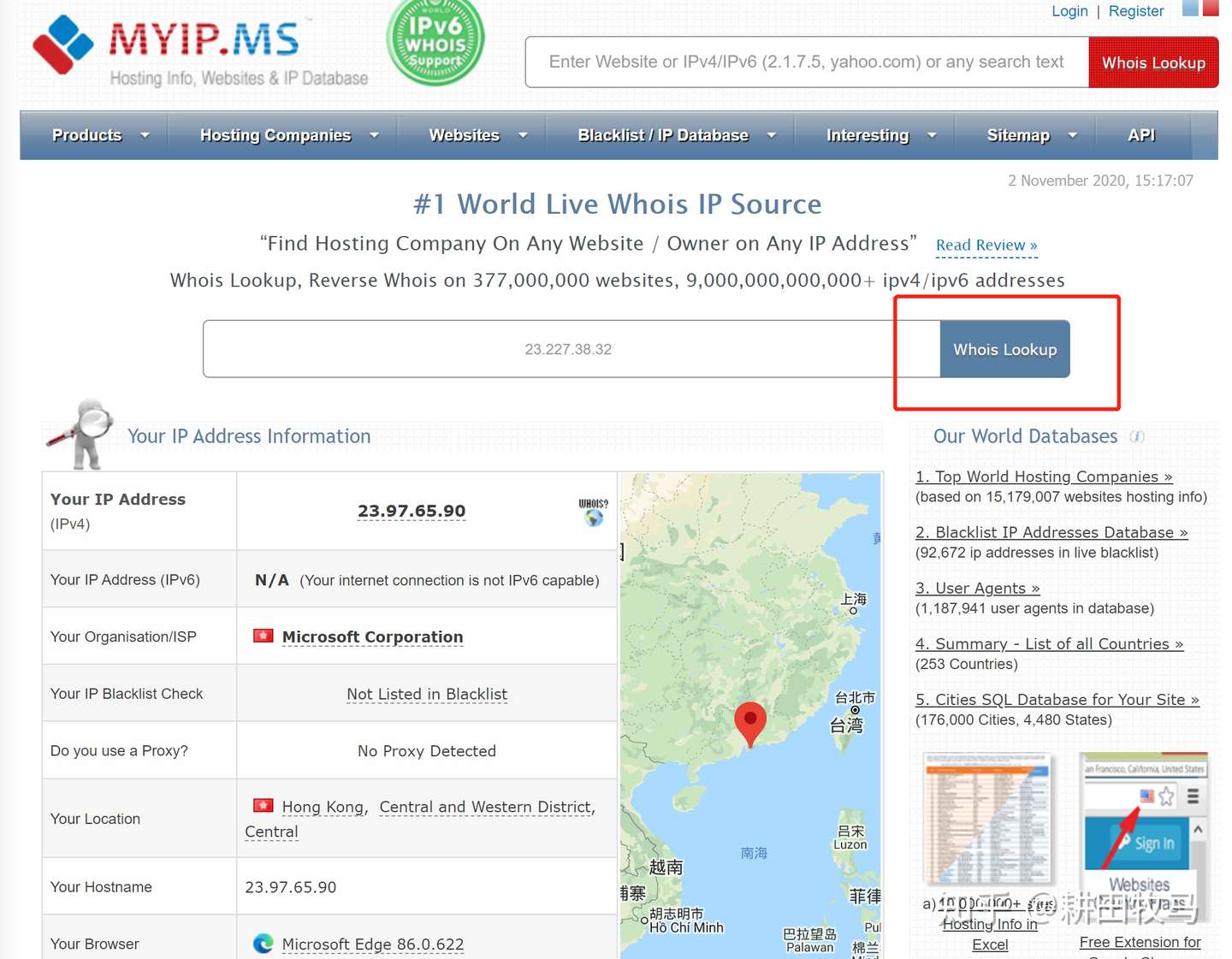
Task: Expand the Hosting Companies menu arrow
Action: click(x=374, y=135)
